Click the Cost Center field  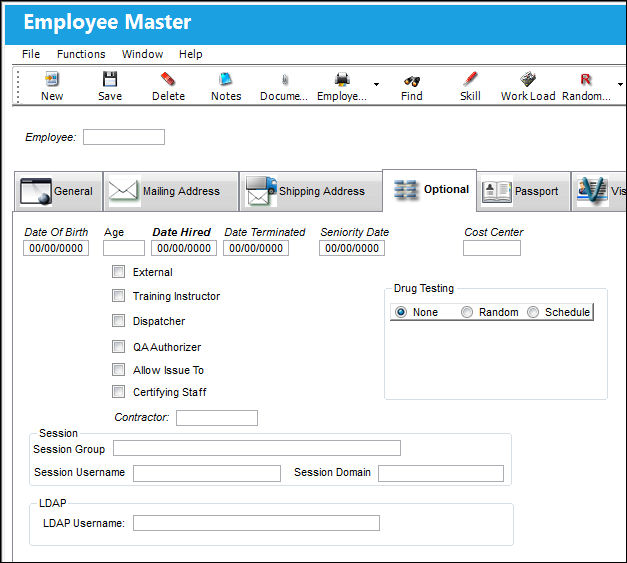[492, 248]
